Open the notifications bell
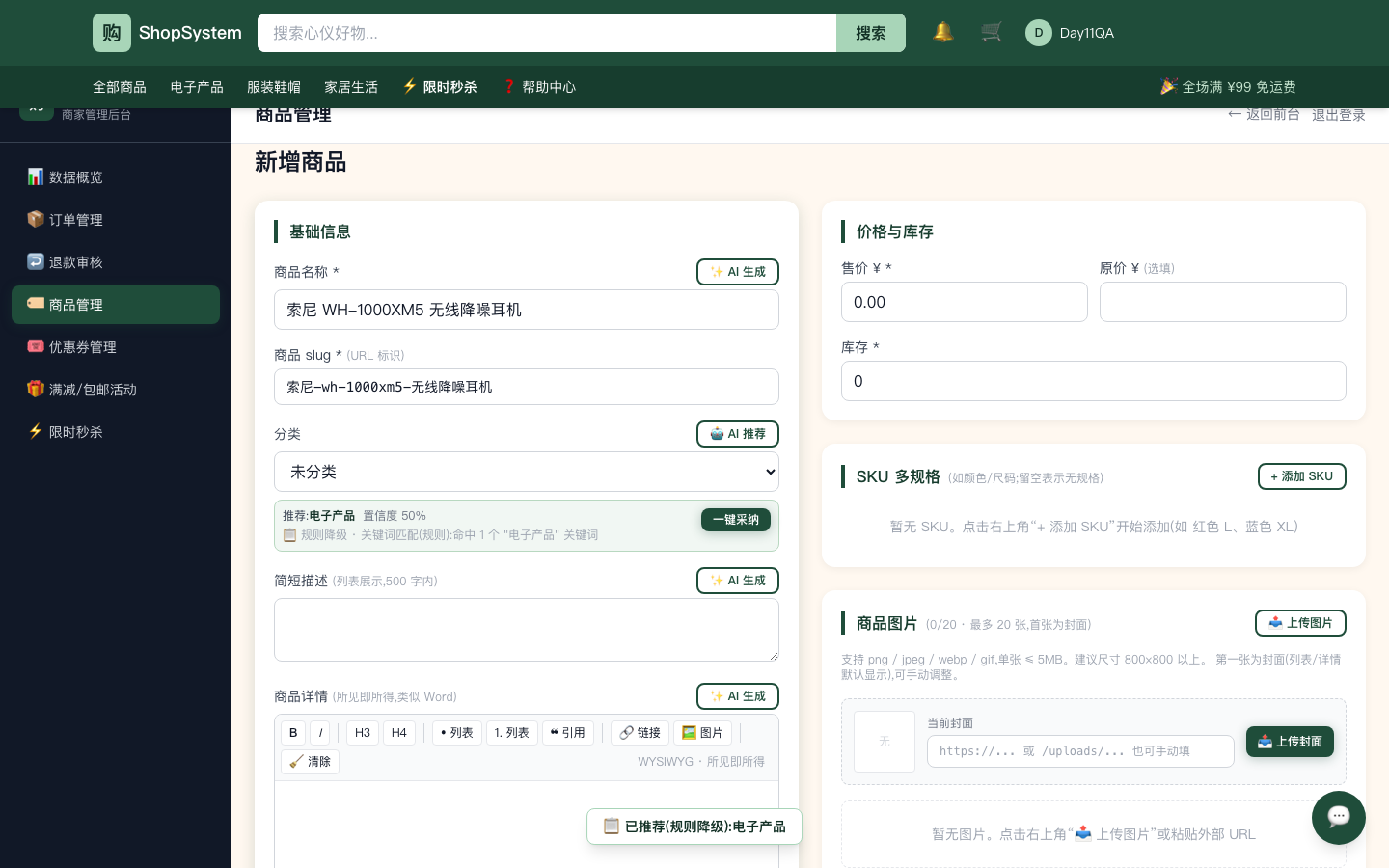 tap(943, 33)
